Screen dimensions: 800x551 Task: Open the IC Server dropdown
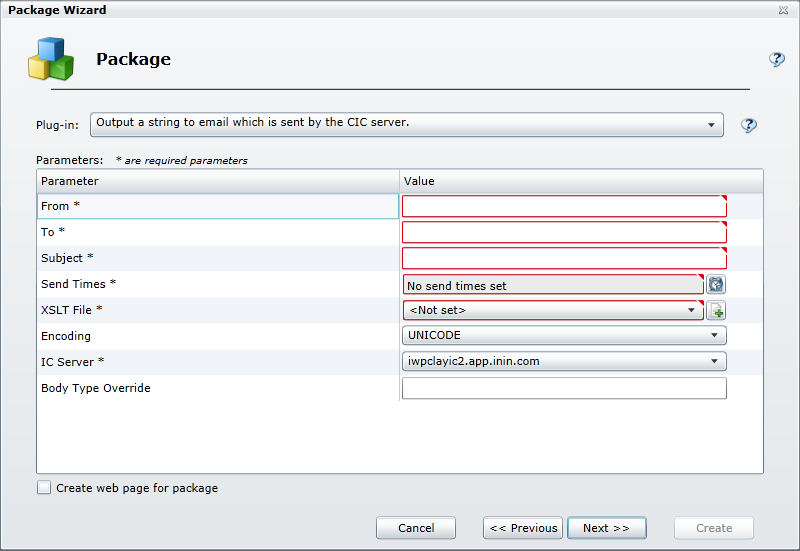point(714,362)
